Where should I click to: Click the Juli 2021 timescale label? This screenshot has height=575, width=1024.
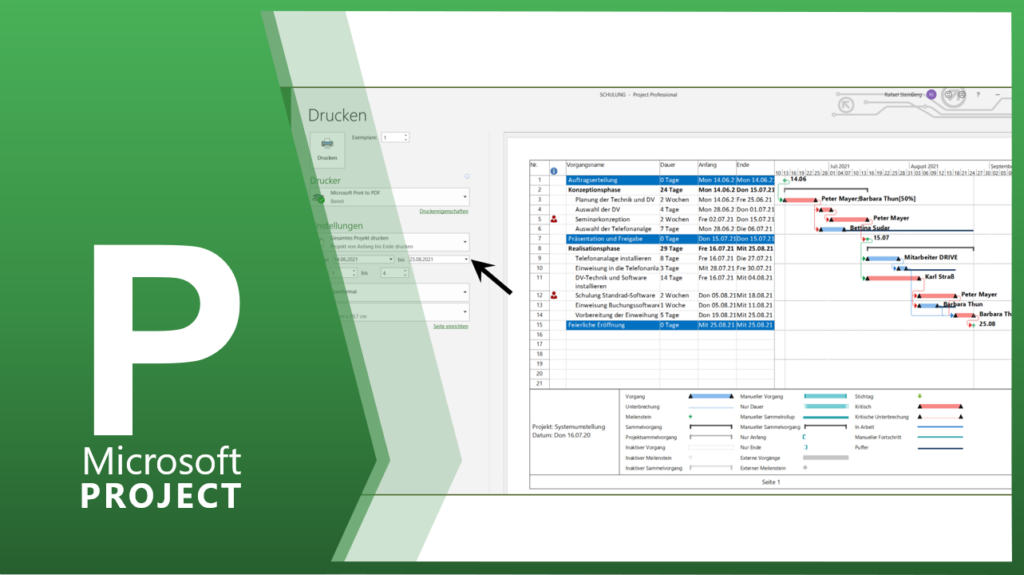coord(840,167)
